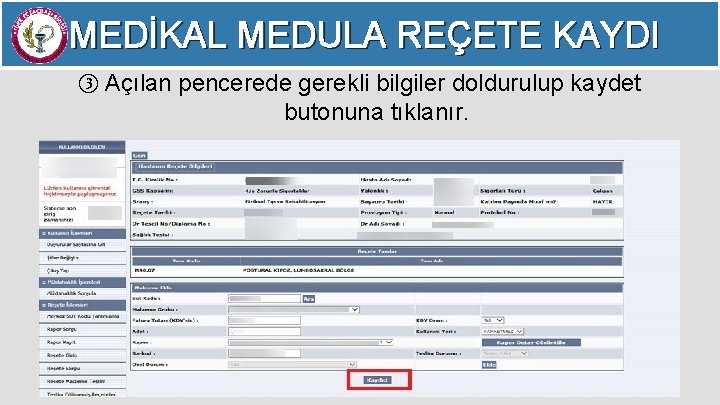The width and height of the screenshot is (720, 405).
Task: Focus the Adet input field
Action: 264,332
